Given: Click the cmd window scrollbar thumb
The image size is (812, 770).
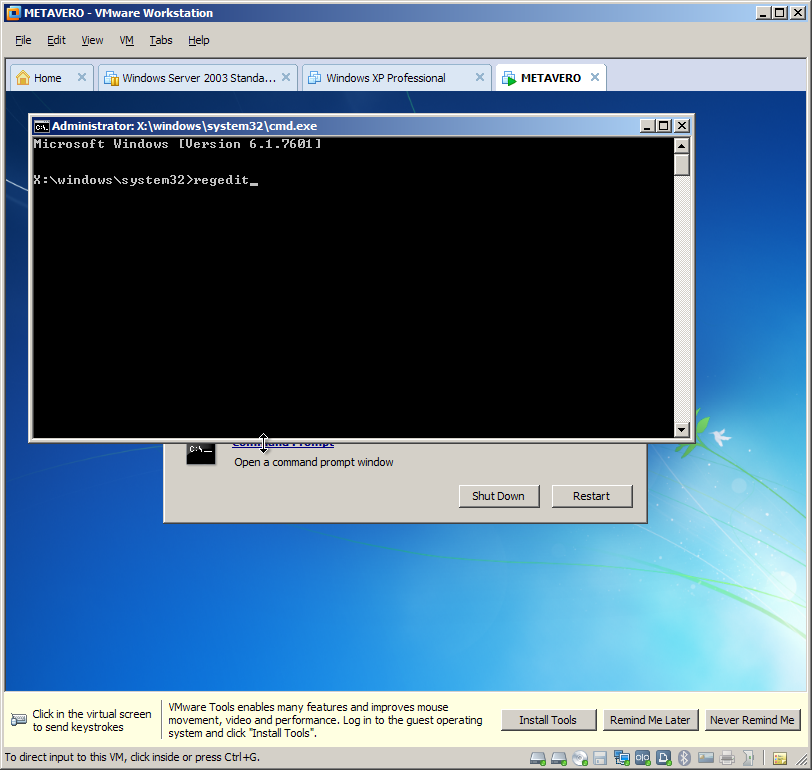Looking at the screenshot, I should pos(682,165).
